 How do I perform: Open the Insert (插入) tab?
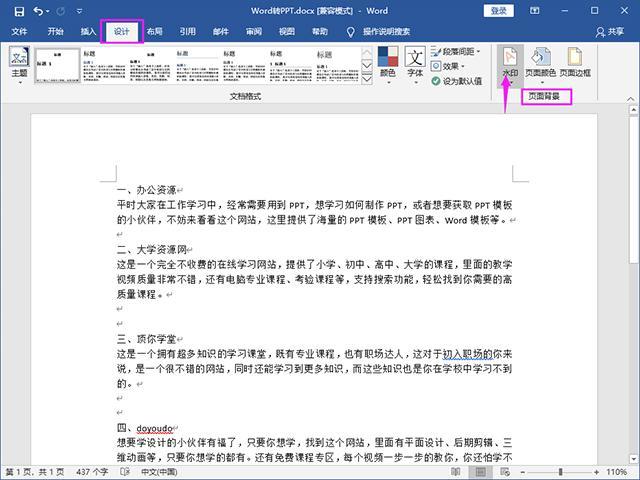pyautogui.click(x=88, y=31)
